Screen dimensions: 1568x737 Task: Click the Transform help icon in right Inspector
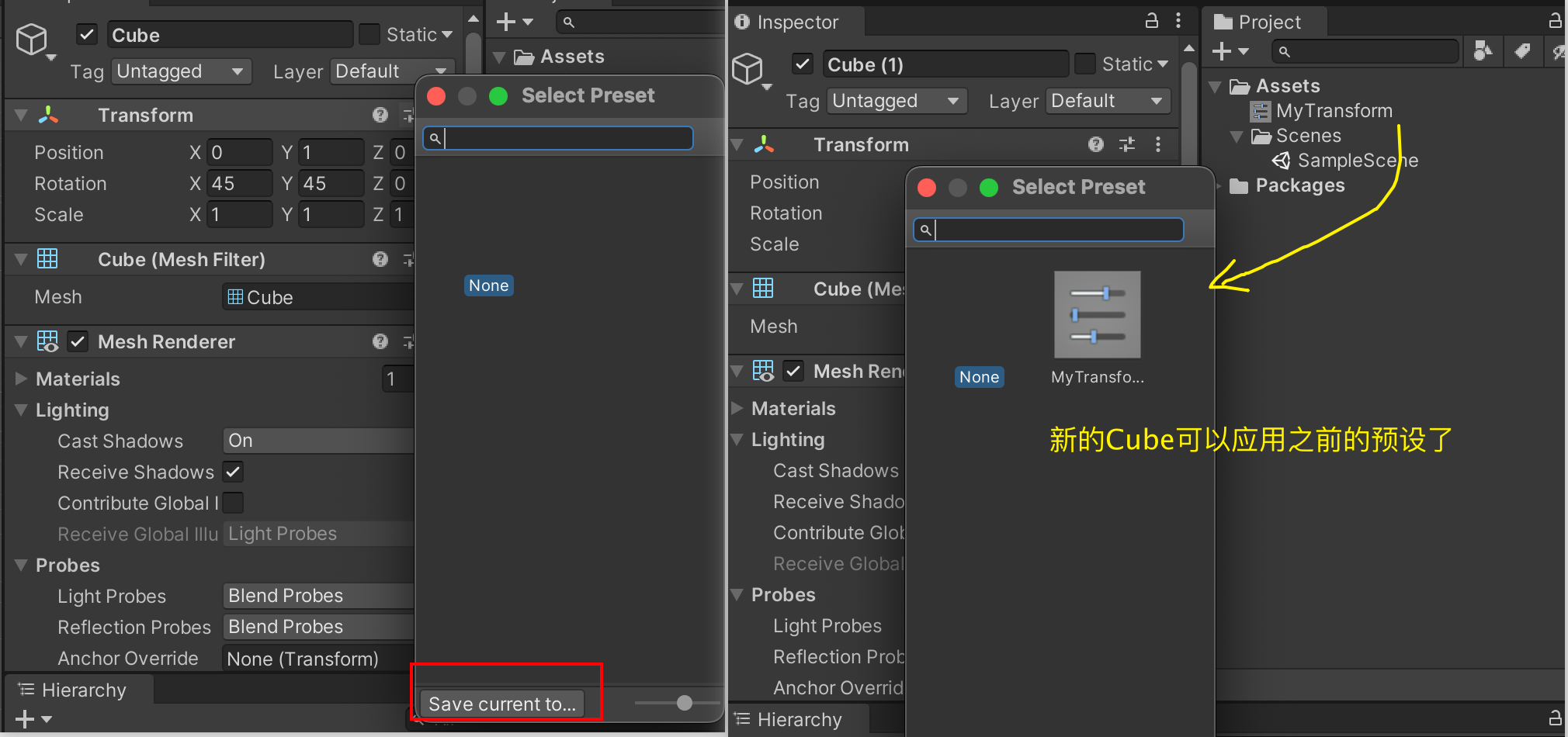1095,144
